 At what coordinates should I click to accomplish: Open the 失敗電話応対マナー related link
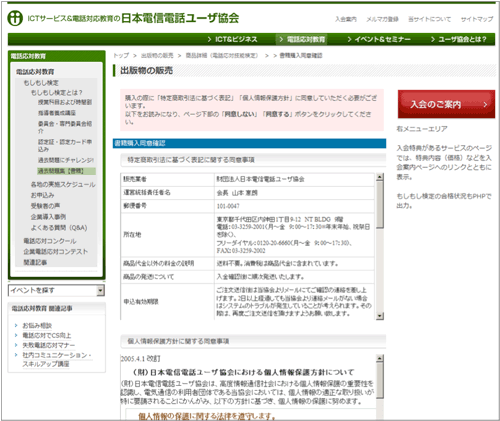49,345
